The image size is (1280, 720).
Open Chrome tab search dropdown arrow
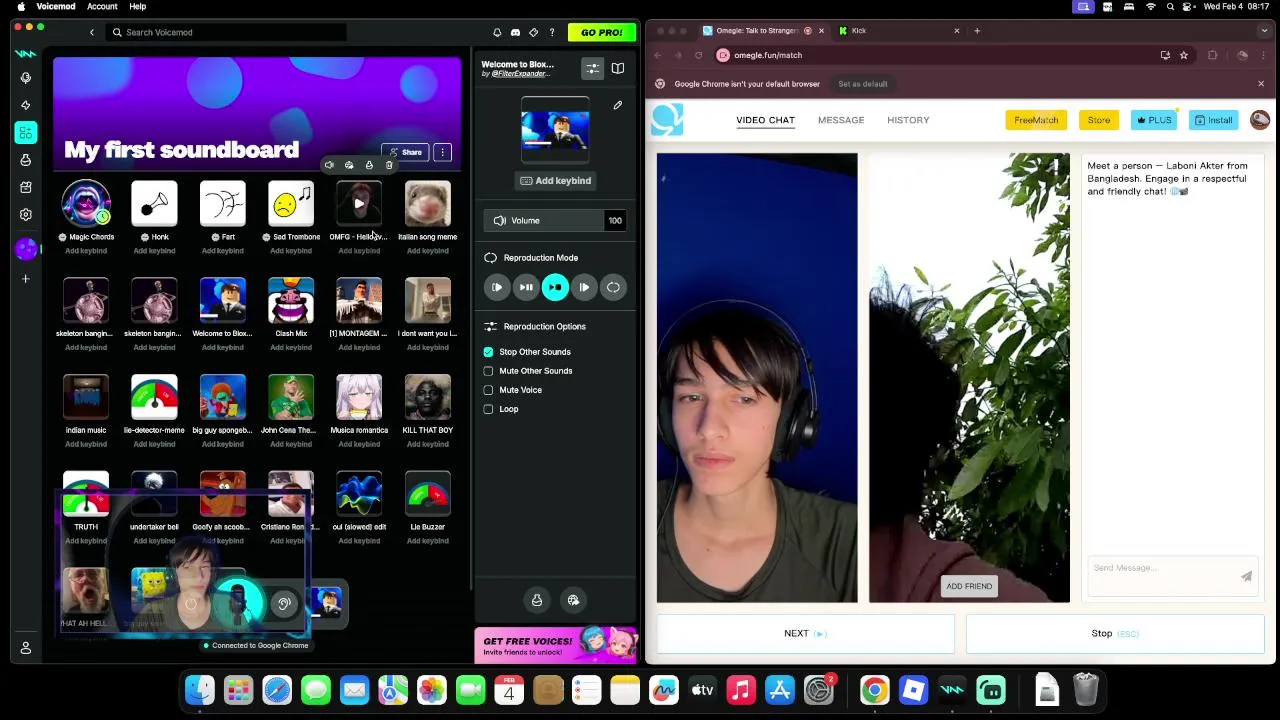[x=1264, y=30]
